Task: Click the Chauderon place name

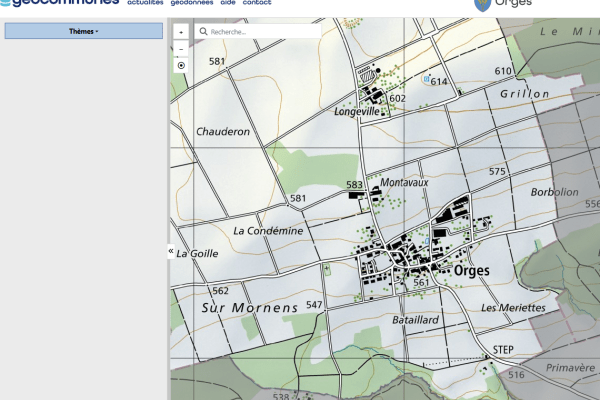Action: pyautogui.click(x=223, y=132)
